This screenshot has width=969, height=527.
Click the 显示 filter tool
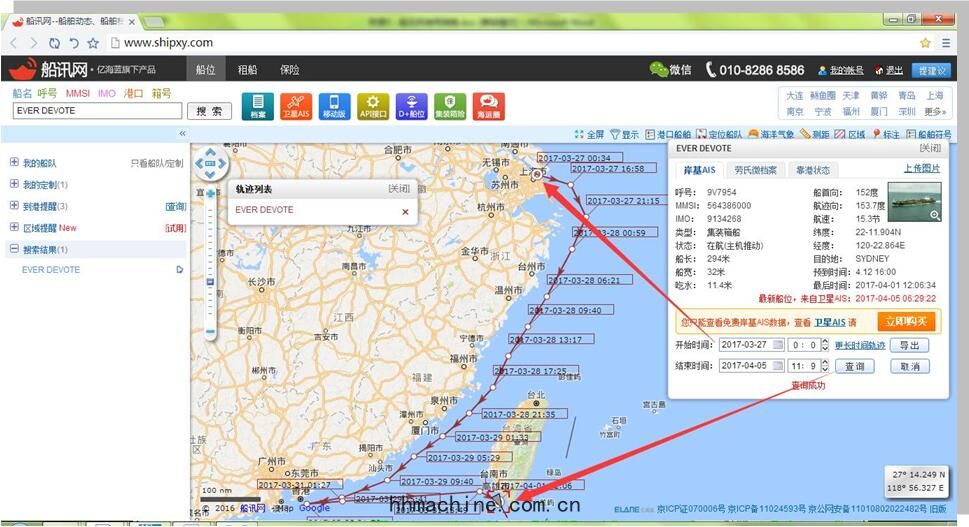click(625, 134)
